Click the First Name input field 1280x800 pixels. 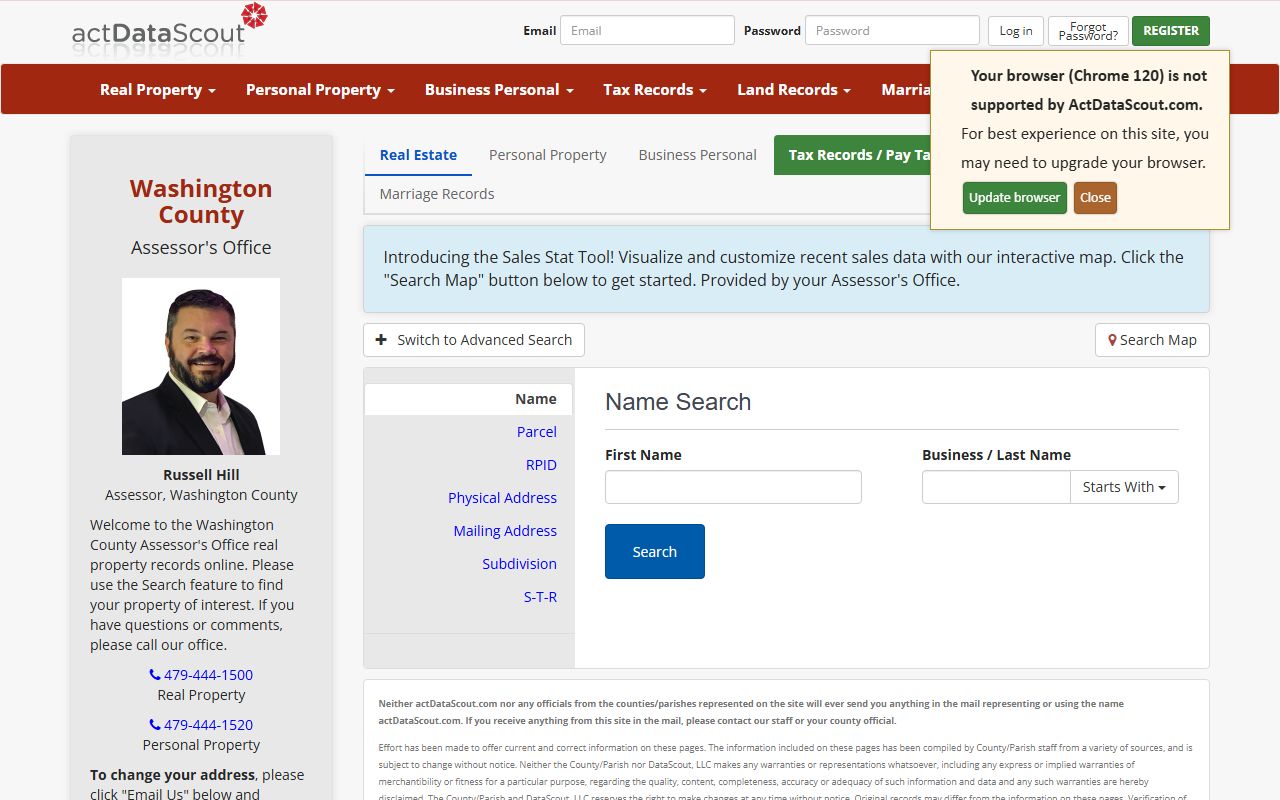(733, 487)
